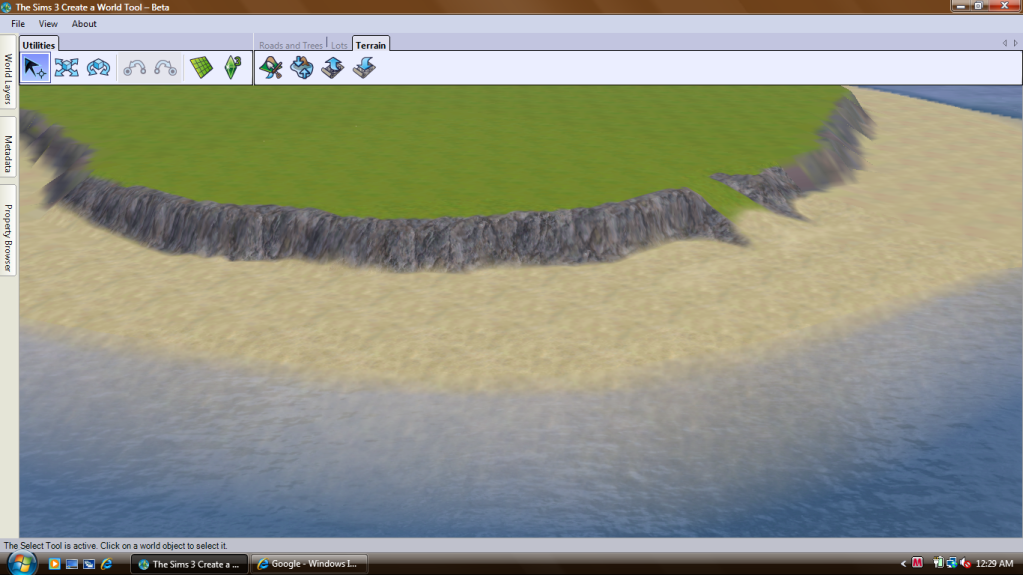1023x575 pixels.
Task: Click the green plumbob Edit in Game icon
Action: point(233,67)
